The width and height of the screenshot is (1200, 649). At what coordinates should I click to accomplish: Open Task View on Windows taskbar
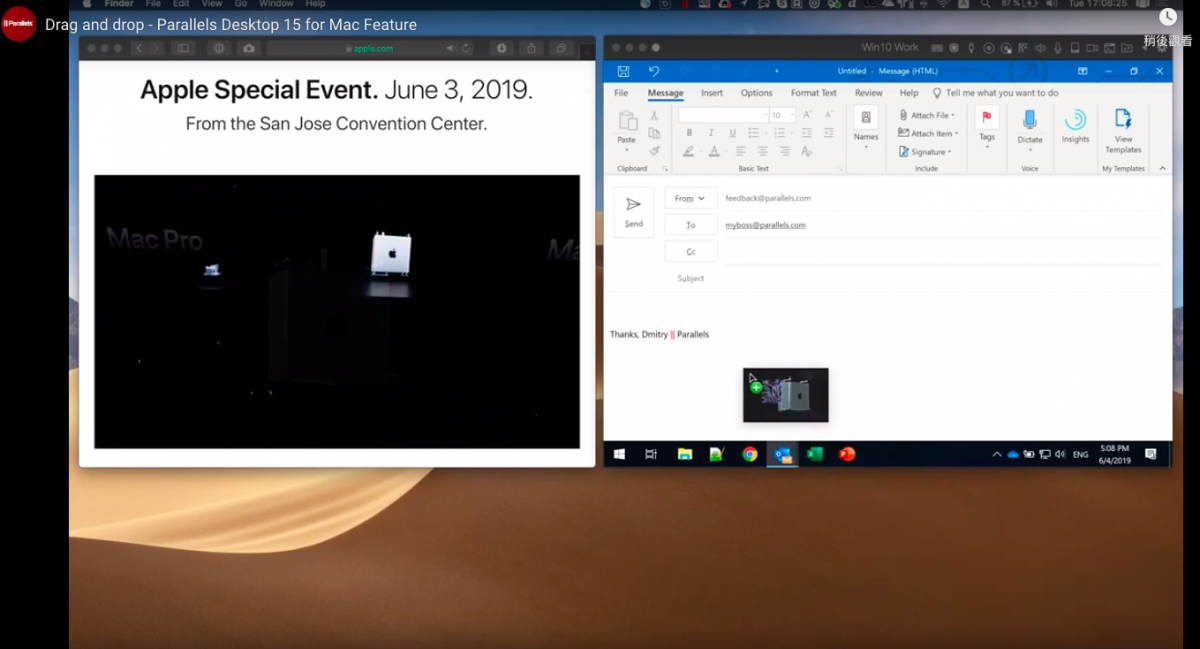651,454
